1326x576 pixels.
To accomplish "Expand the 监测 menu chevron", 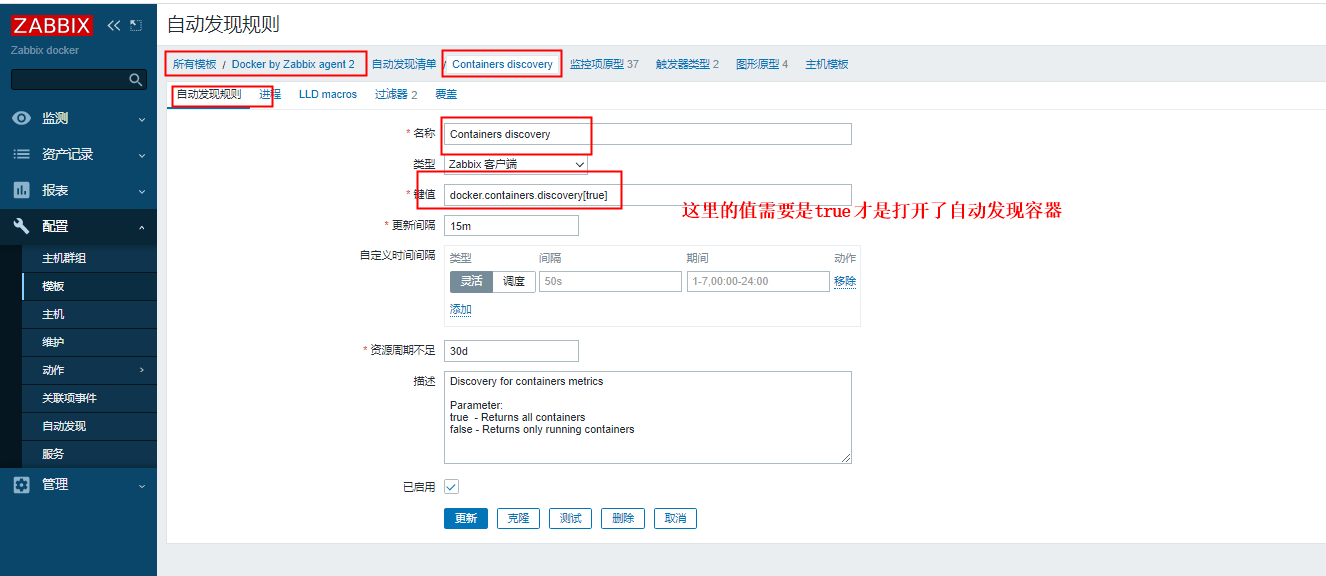I will (141, 119).
